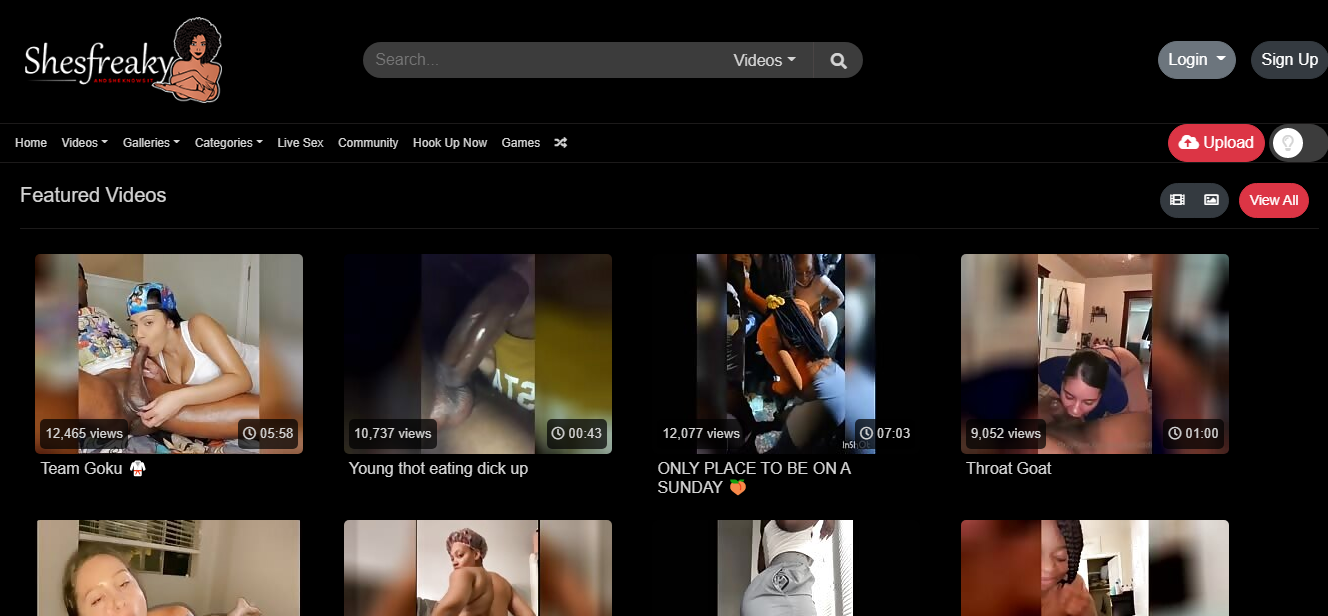Open the Team Goku video title link
Image resolution: width=1328 pixels, height=616 pixels.
82,468
